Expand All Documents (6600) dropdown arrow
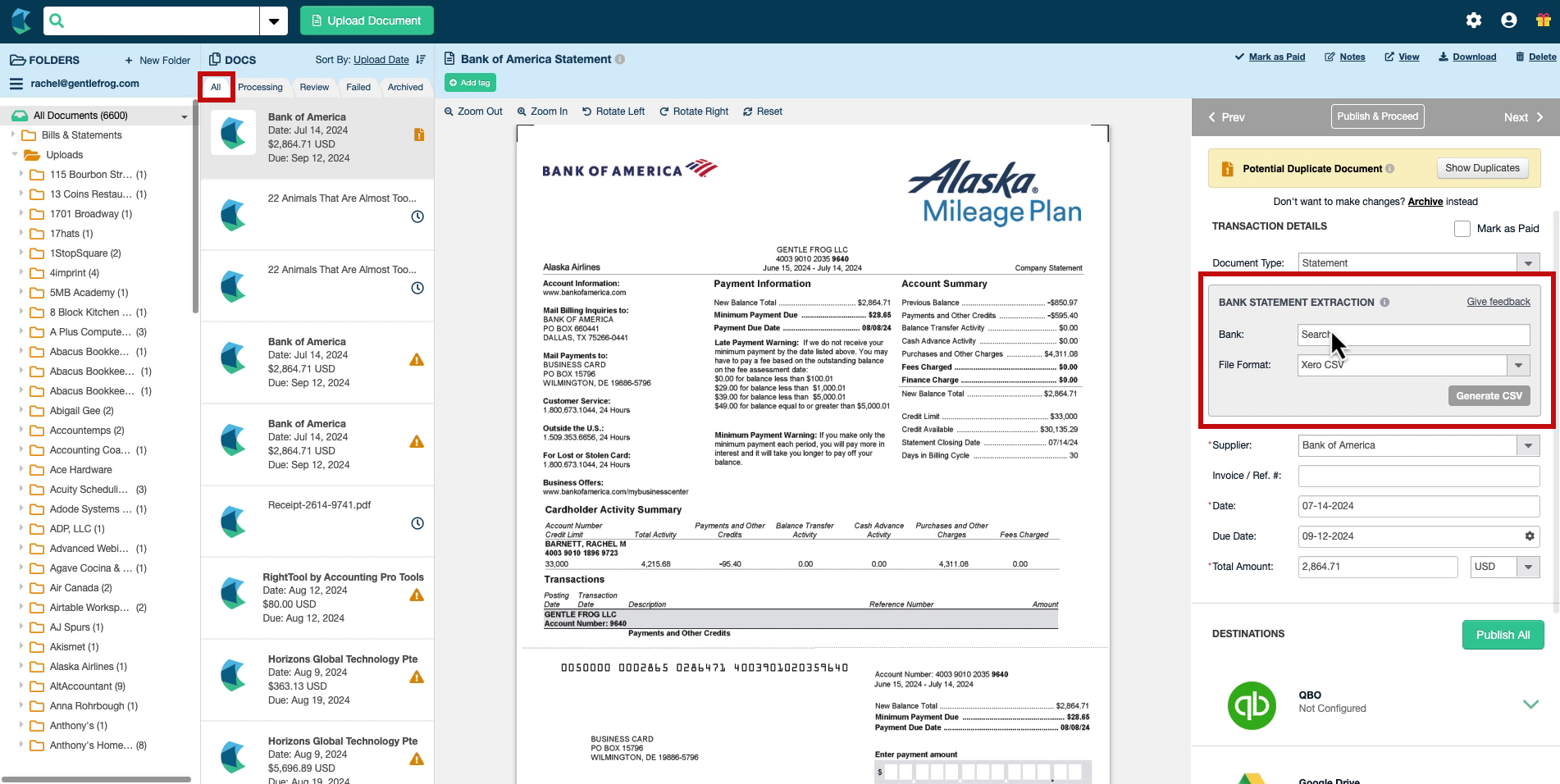This screenshot has width=1560, height=784. [185, 117]
